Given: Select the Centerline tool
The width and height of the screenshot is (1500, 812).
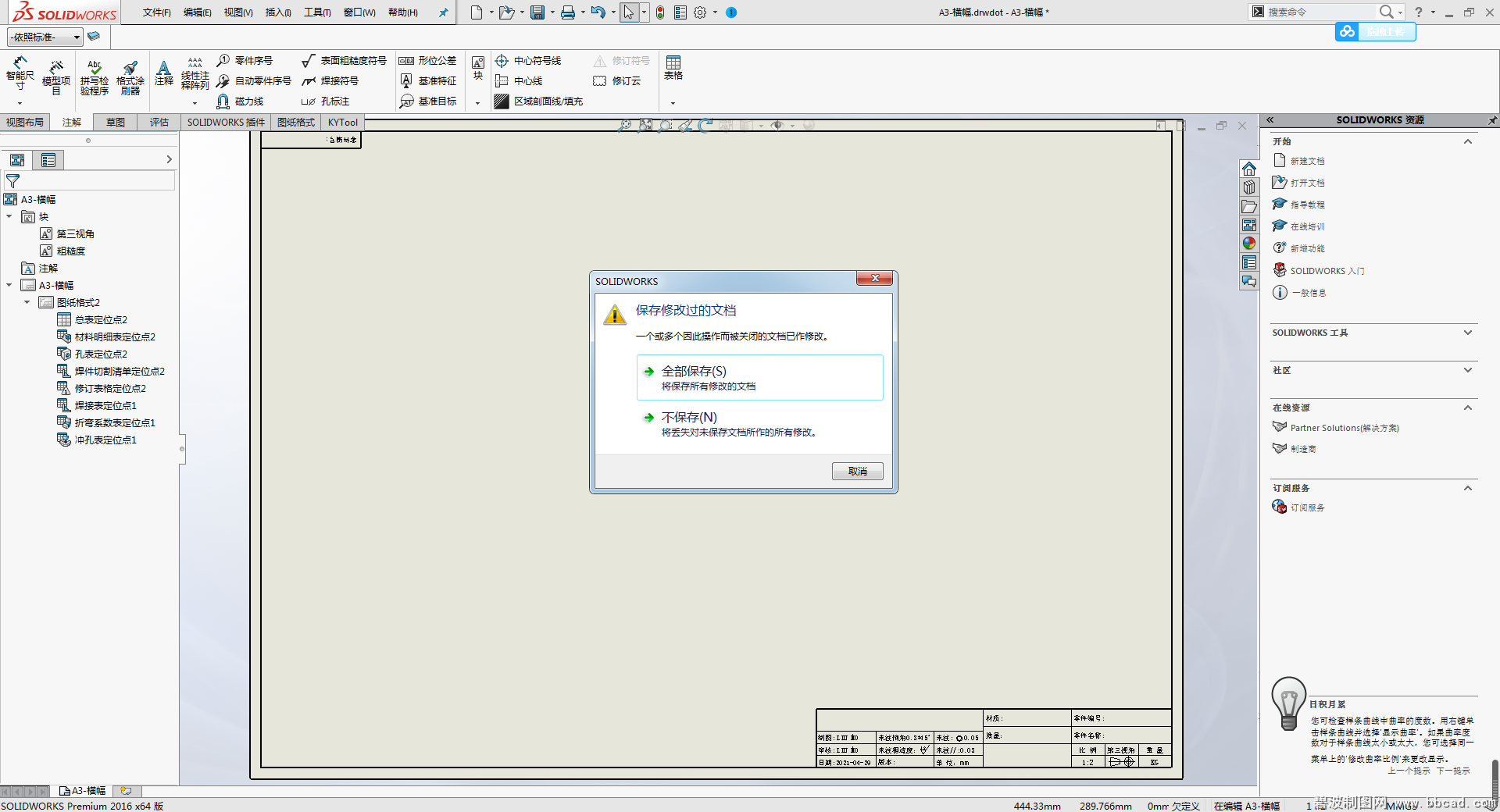Looking at the screenshot, I should (x=519, y=80).
